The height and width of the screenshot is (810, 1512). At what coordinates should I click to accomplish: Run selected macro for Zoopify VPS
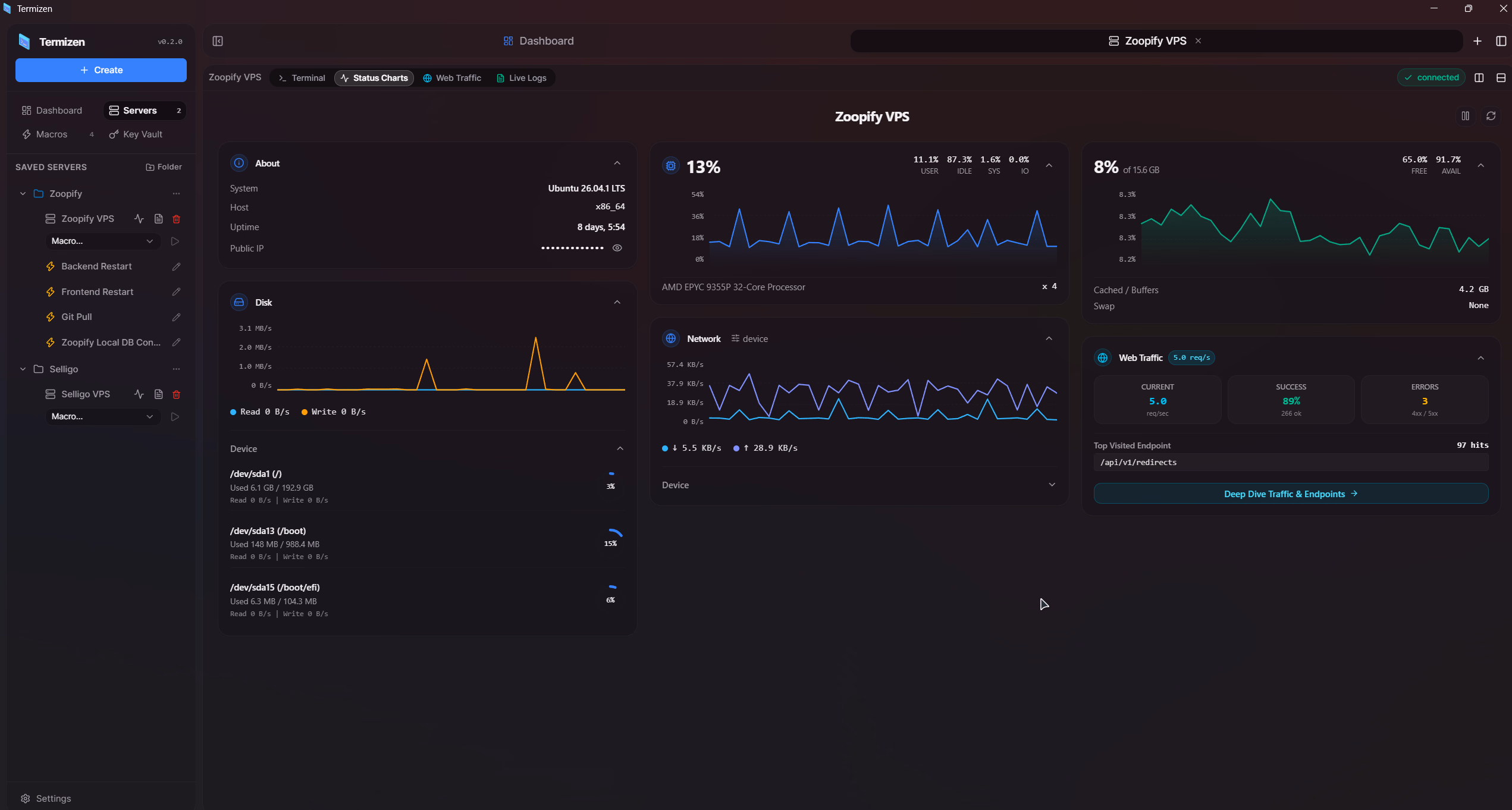175,241
